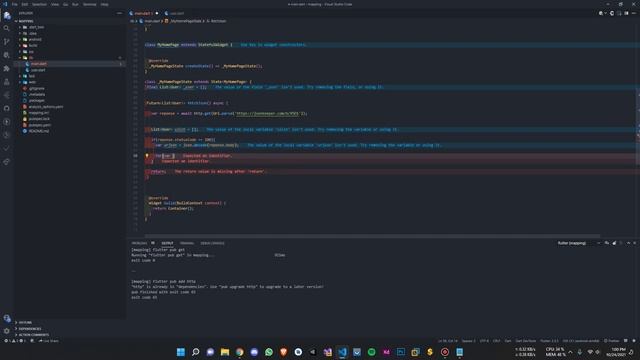Viewport: 640px width, 360px height.
Task: Switch to the PROBLEMS panel tab
Action: (140, 243)
